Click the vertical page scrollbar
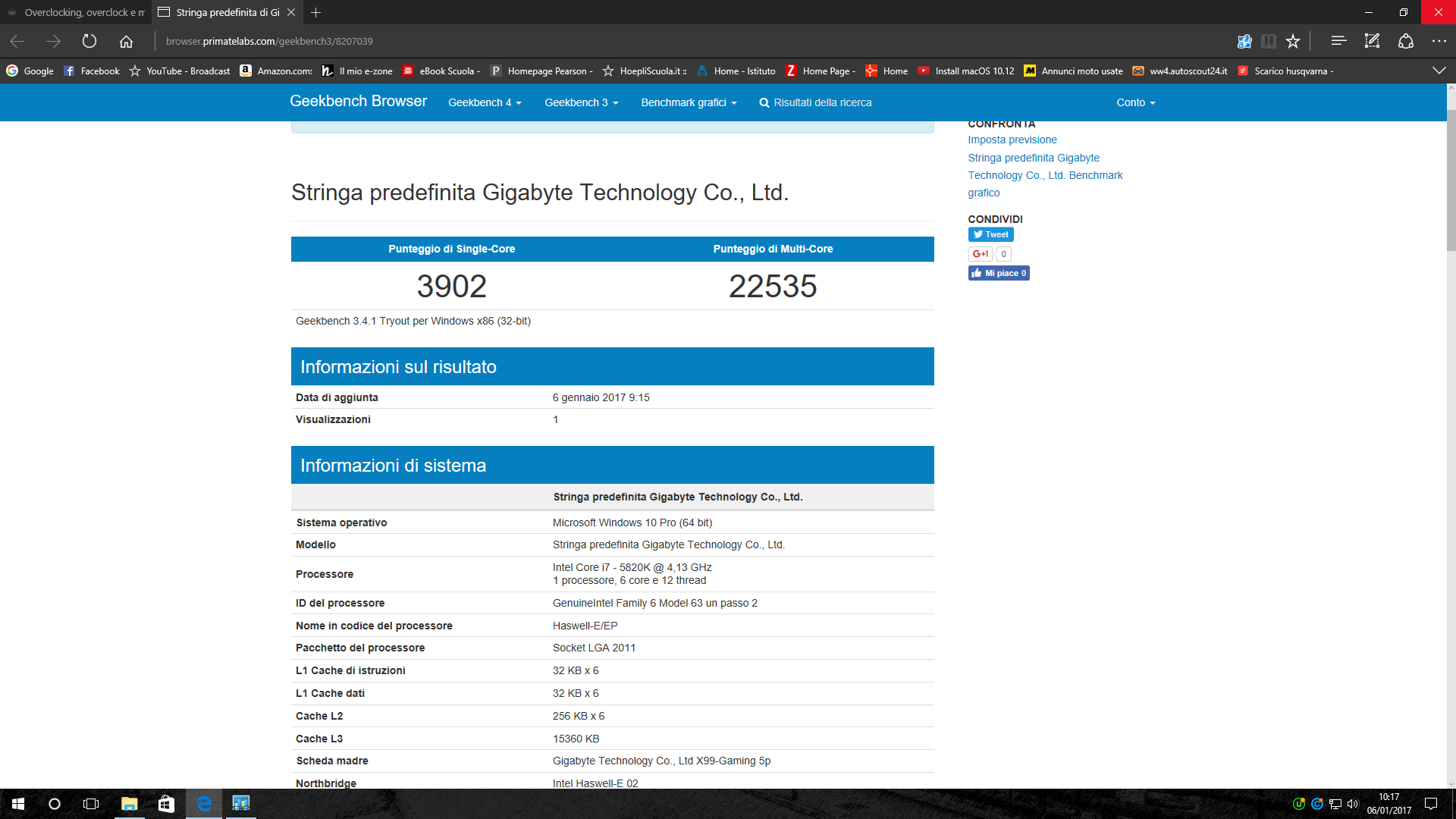Image resolution: width=1456 pixels, height=819 pixels. [x=1451, y=182]
